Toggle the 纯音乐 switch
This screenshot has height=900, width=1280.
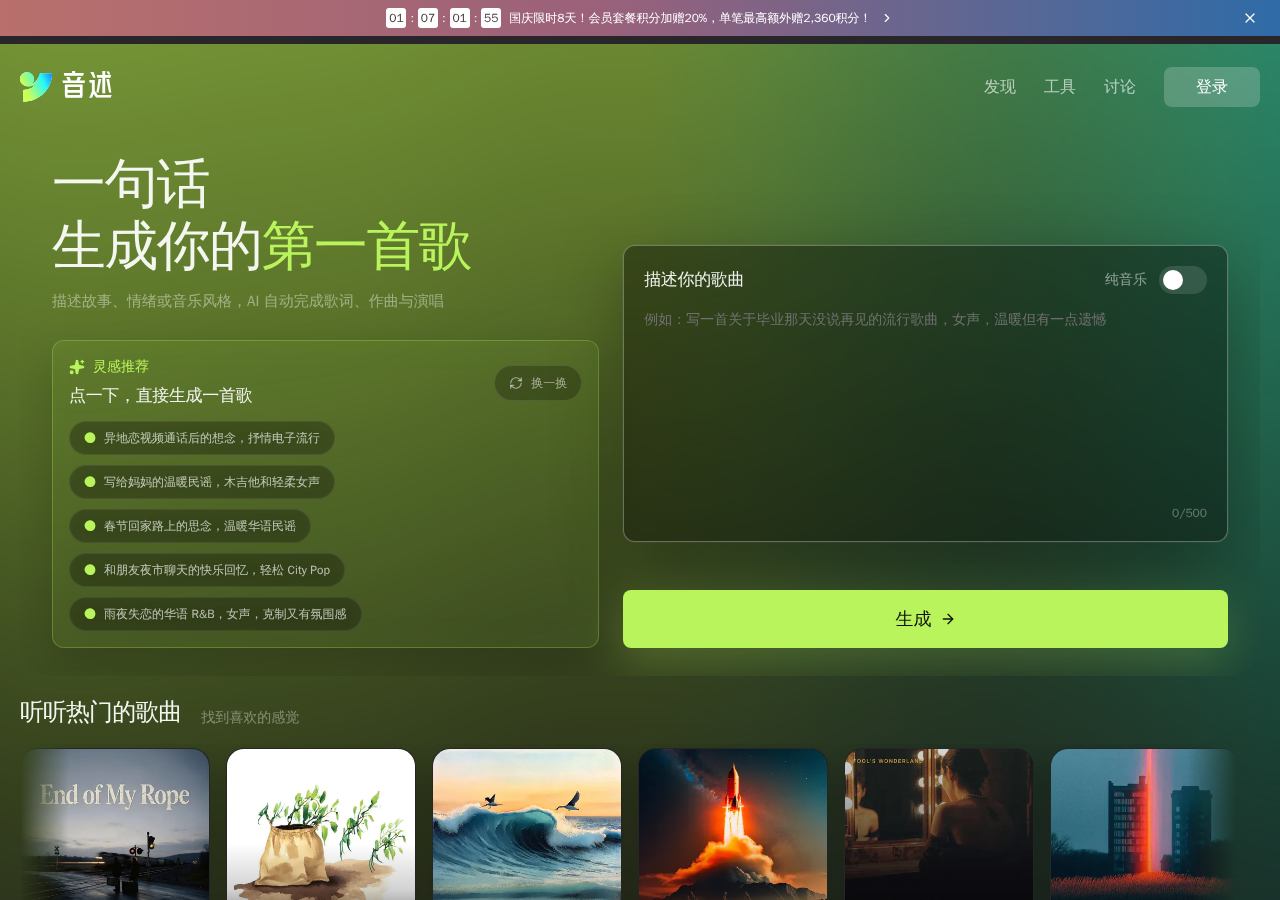[1183, 280]
